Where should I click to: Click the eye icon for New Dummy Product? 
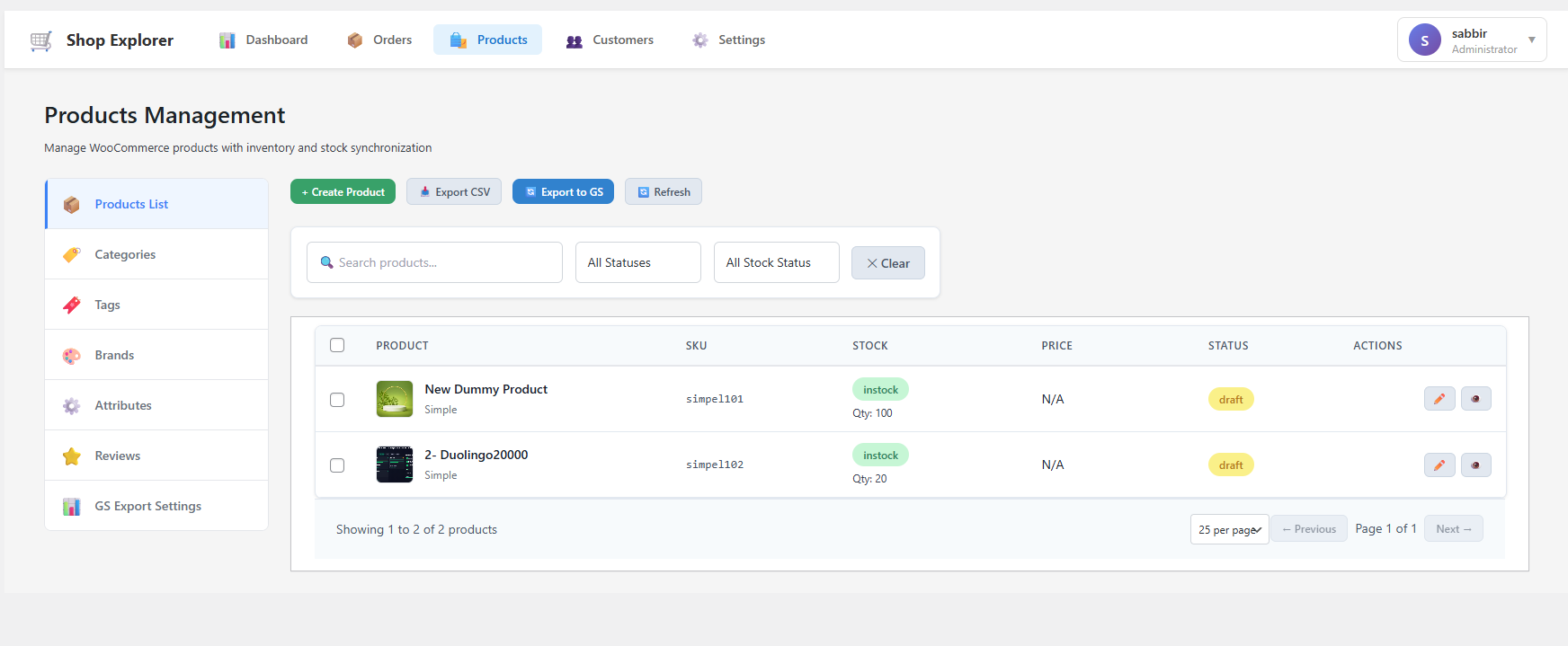click(x=1475, y=399)
